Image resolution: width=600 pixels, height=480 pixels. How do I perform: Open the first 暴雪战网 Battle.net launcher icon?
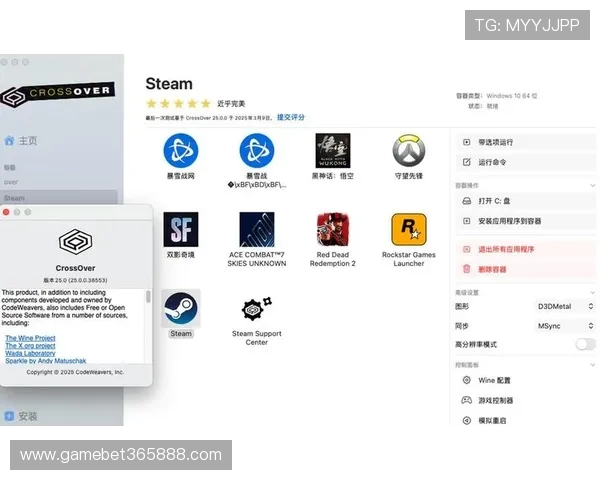(x=181, y=151)
